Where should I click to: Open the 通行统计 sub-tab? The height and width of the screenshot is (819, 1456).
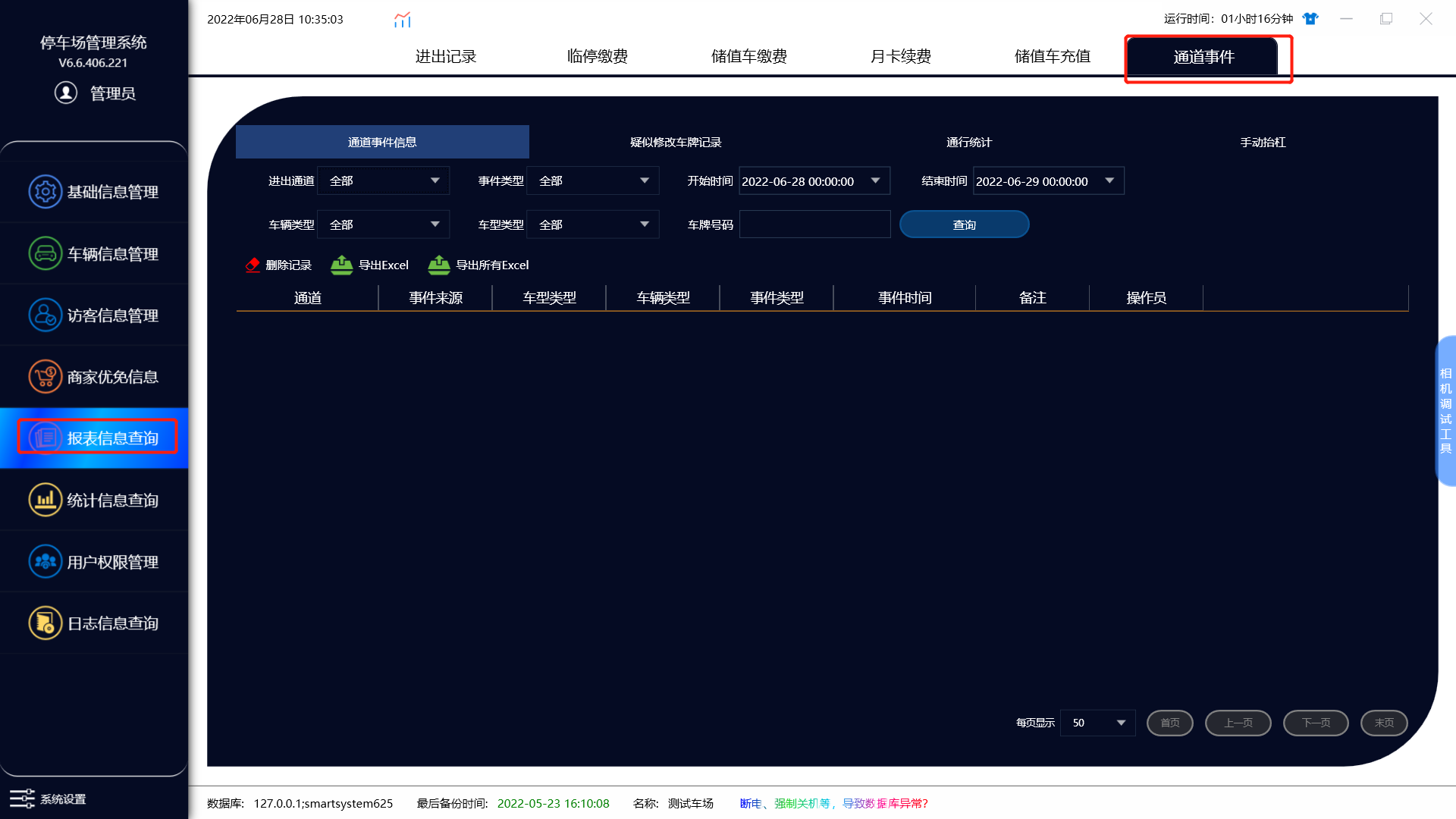tap(969, 142)
